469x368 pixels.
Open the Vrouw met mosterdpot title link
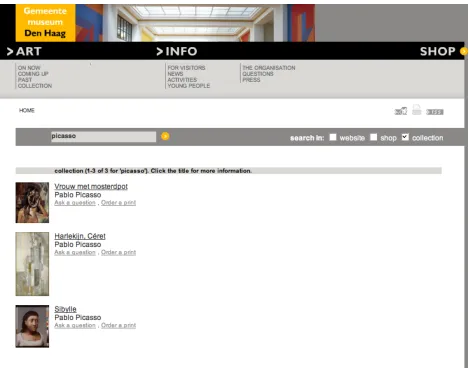point(91,186)
